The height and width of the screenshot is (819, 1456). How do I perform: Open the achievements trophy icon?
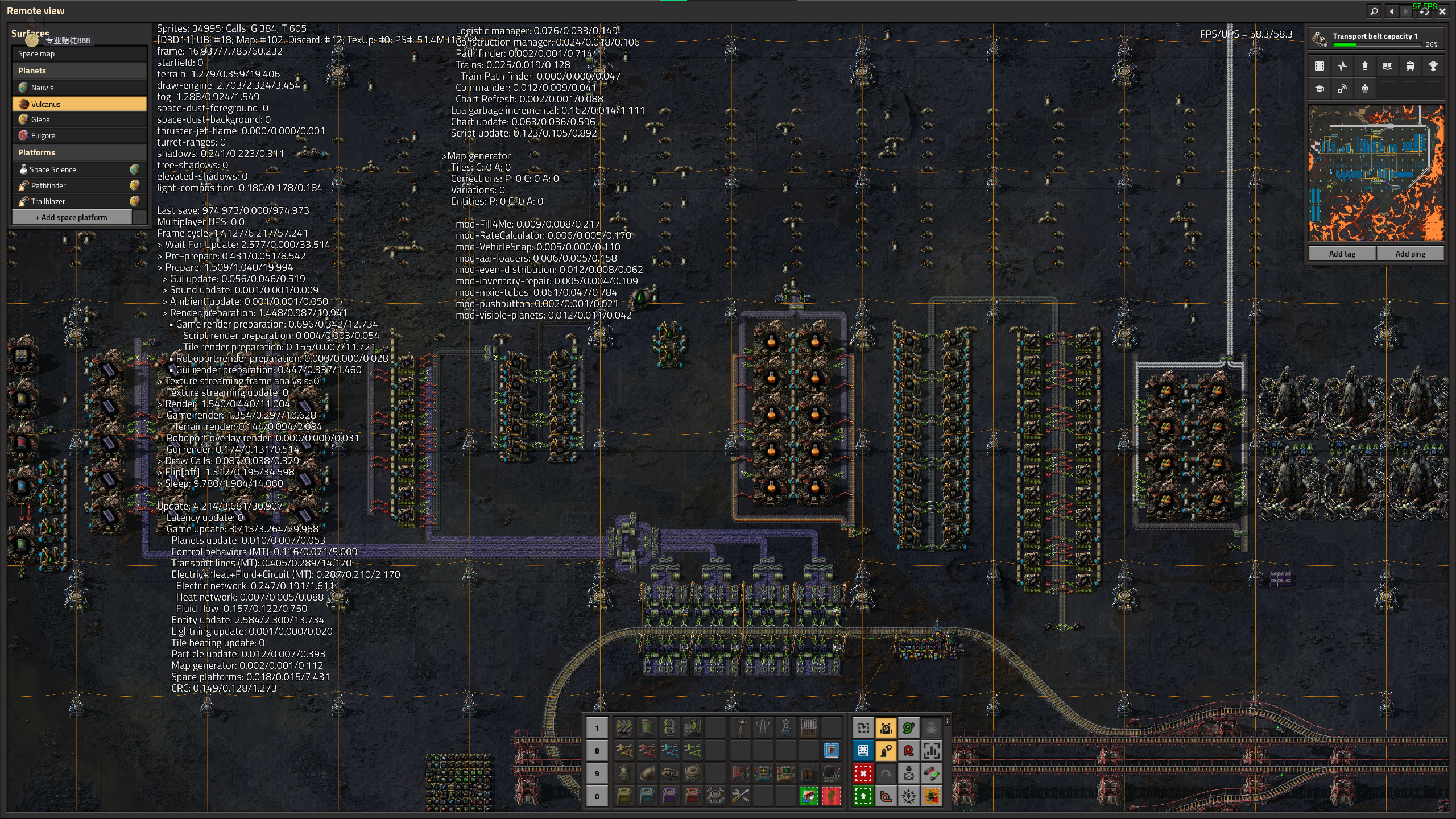coord(1433,66)
